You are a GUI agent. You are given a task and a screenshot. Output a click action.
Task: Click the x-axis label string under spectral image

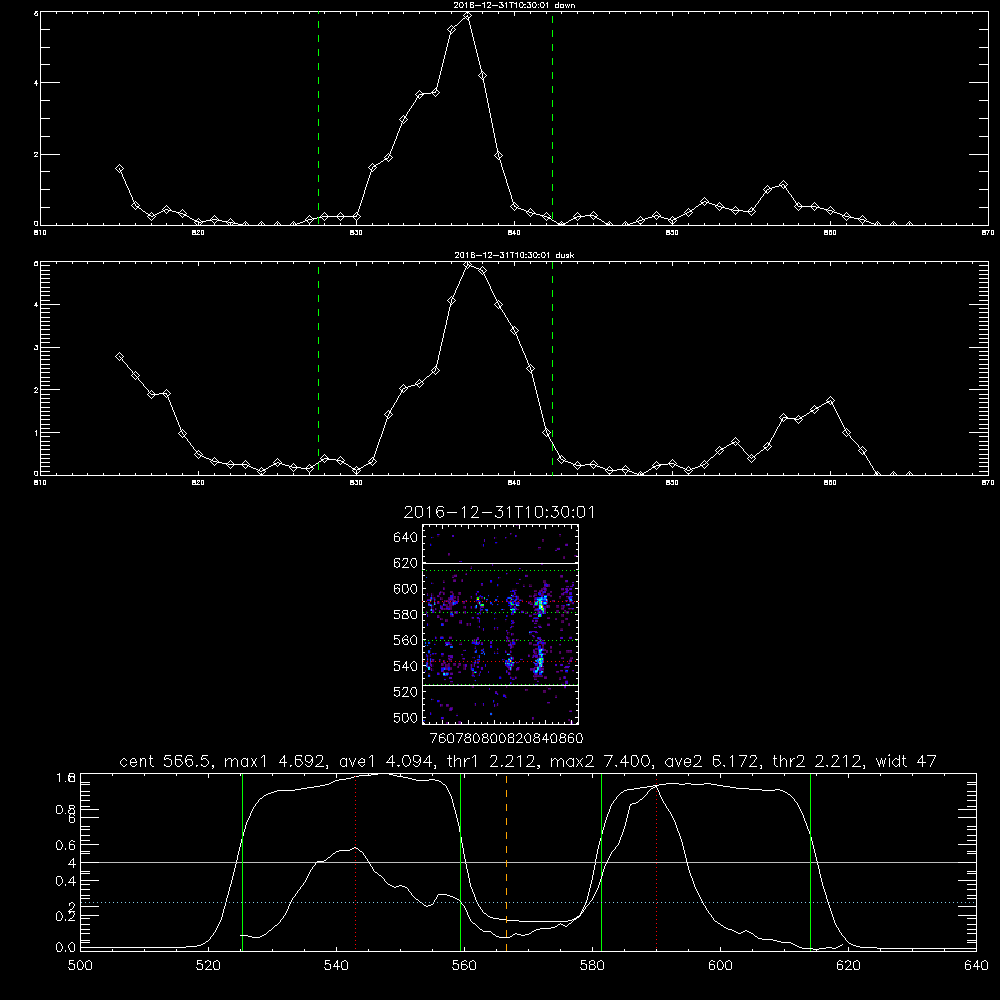coord(506,739)
